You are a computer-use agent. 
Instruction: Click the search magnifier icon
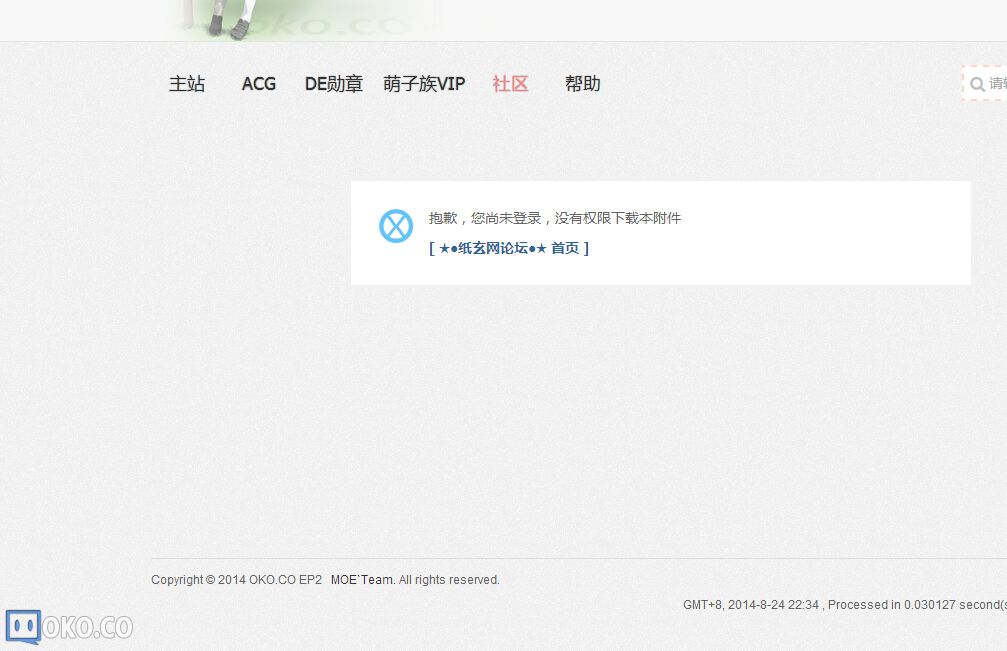(x=977, y=84)
